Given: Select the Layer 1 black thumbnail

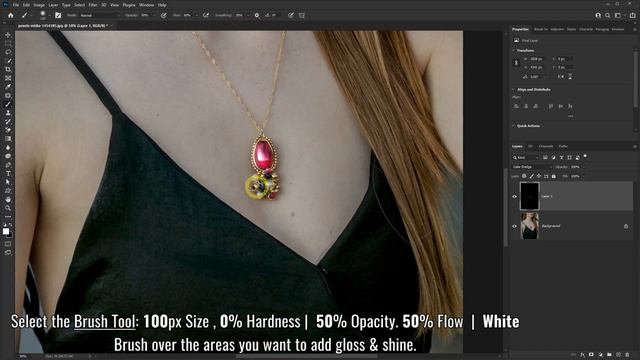Looking at the screenshot, I should pyautogui.click(x=530, y=196).
